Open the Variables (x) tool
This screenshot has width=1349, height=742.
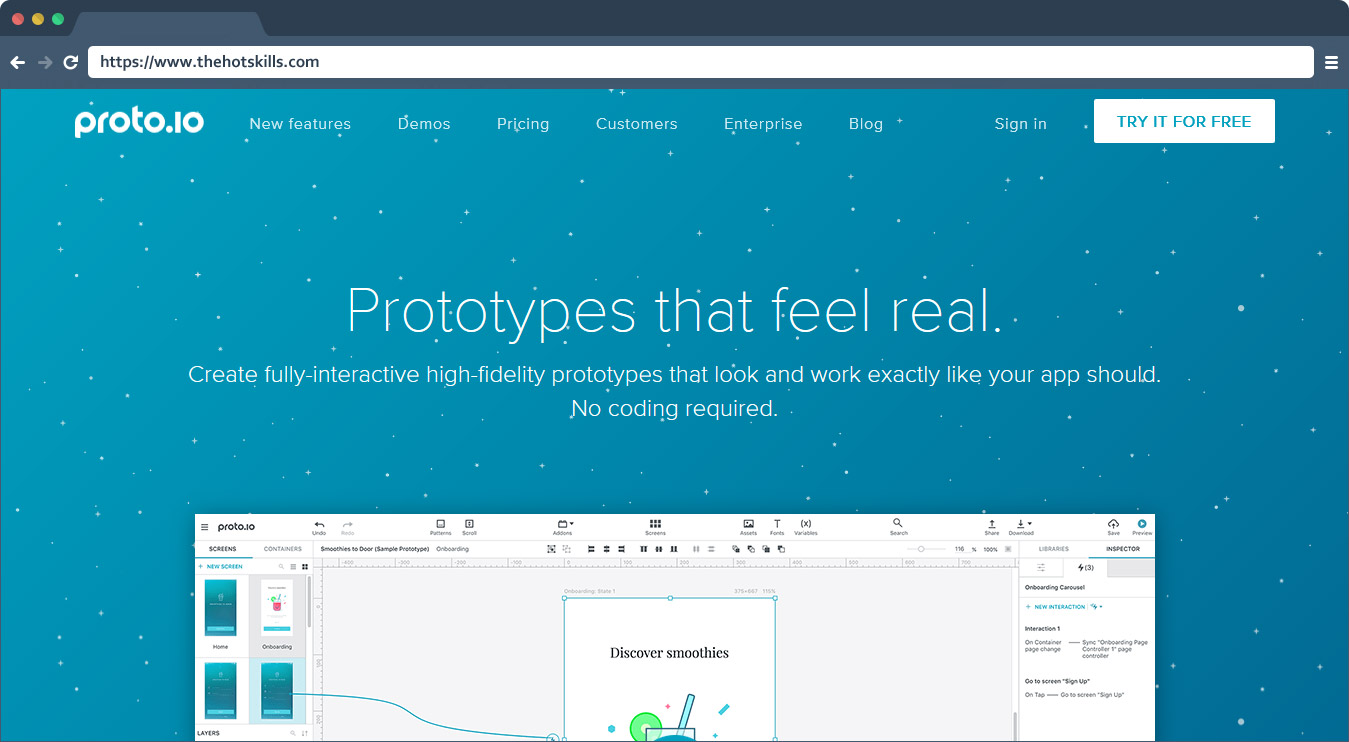coord(806,524)
